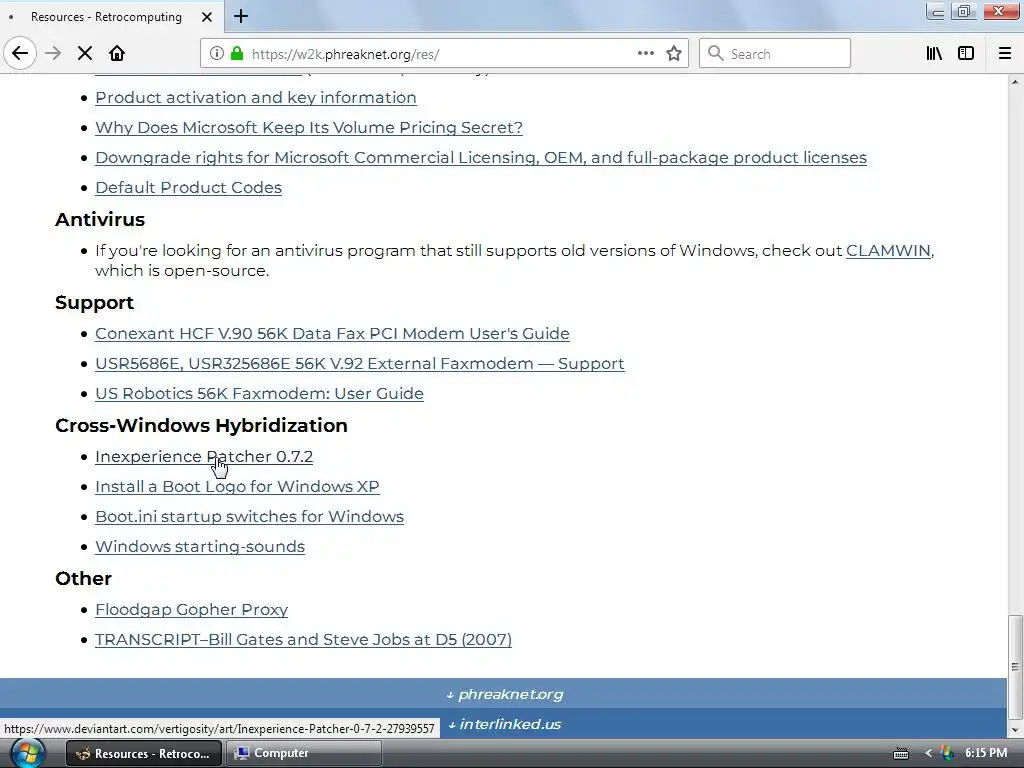Click the forward navigation arrow
Viewport: 1024px width, 768px height.
click(53, 54)
